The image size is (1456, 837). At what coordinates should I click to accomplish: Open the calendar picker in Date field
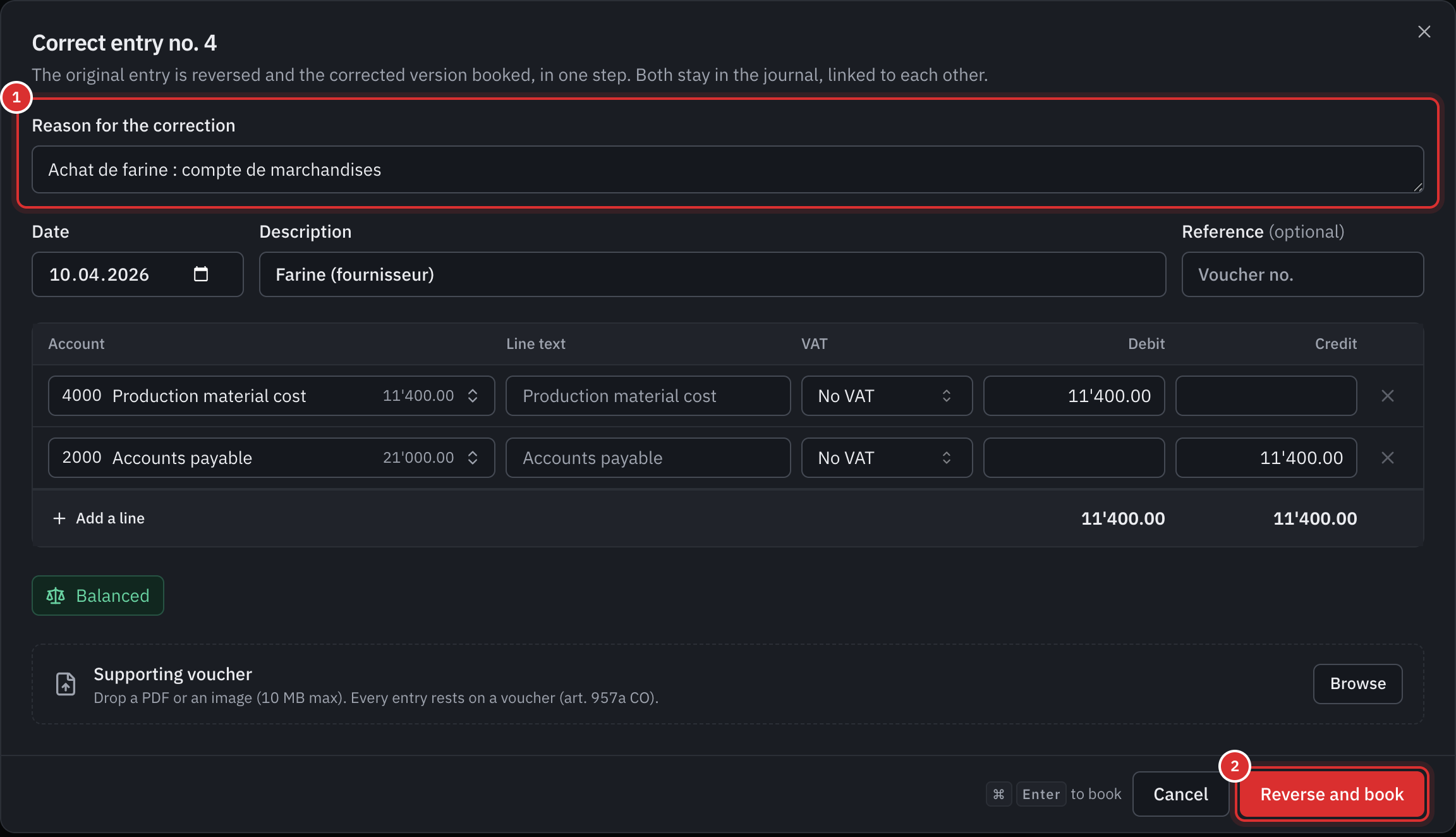click(x=200, y=274)
